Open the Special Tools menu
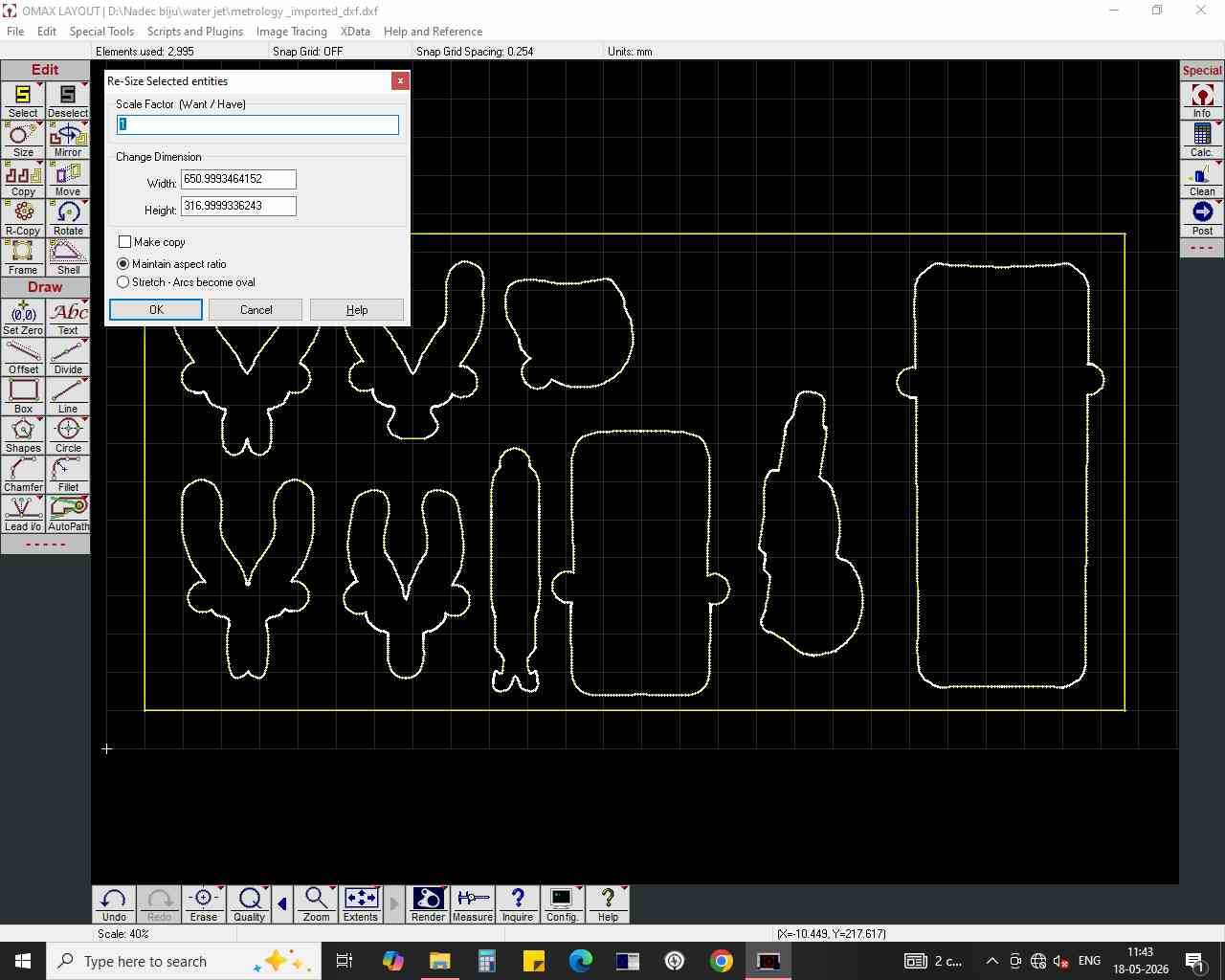Screen dimensions: 1225x980 coord(101,32)
